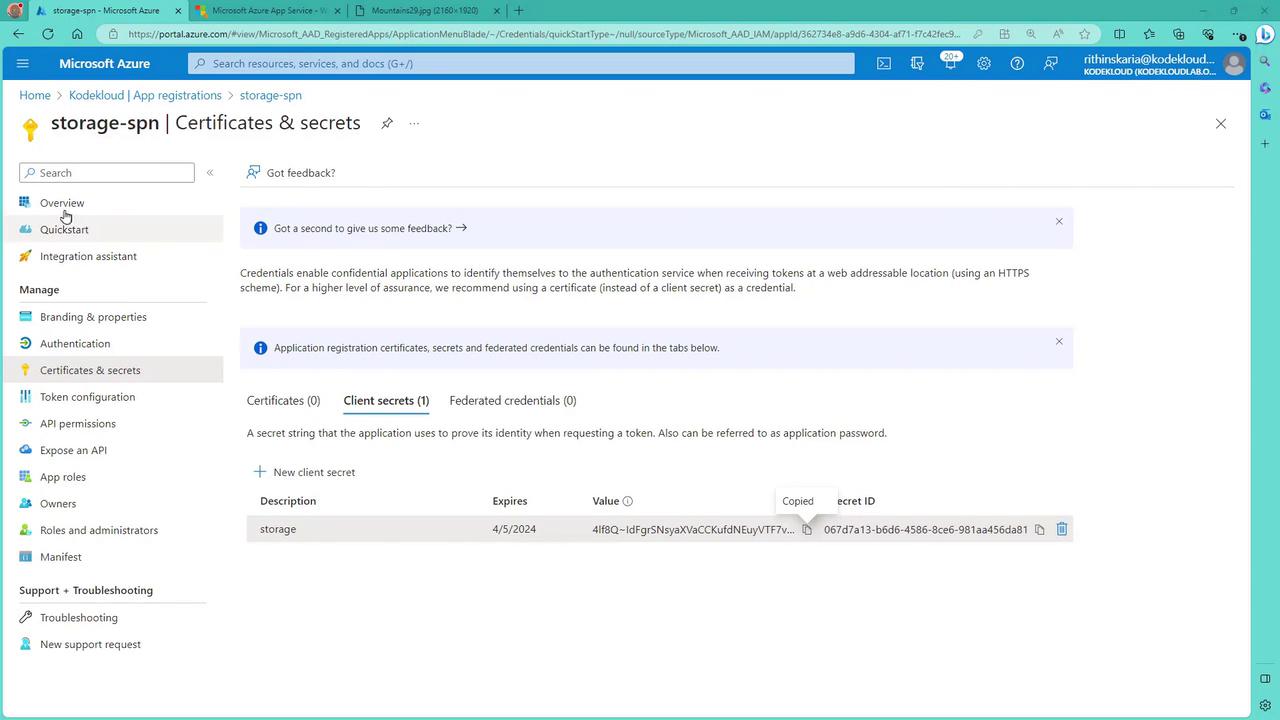Open the browser favorites list

[1149, 34]
